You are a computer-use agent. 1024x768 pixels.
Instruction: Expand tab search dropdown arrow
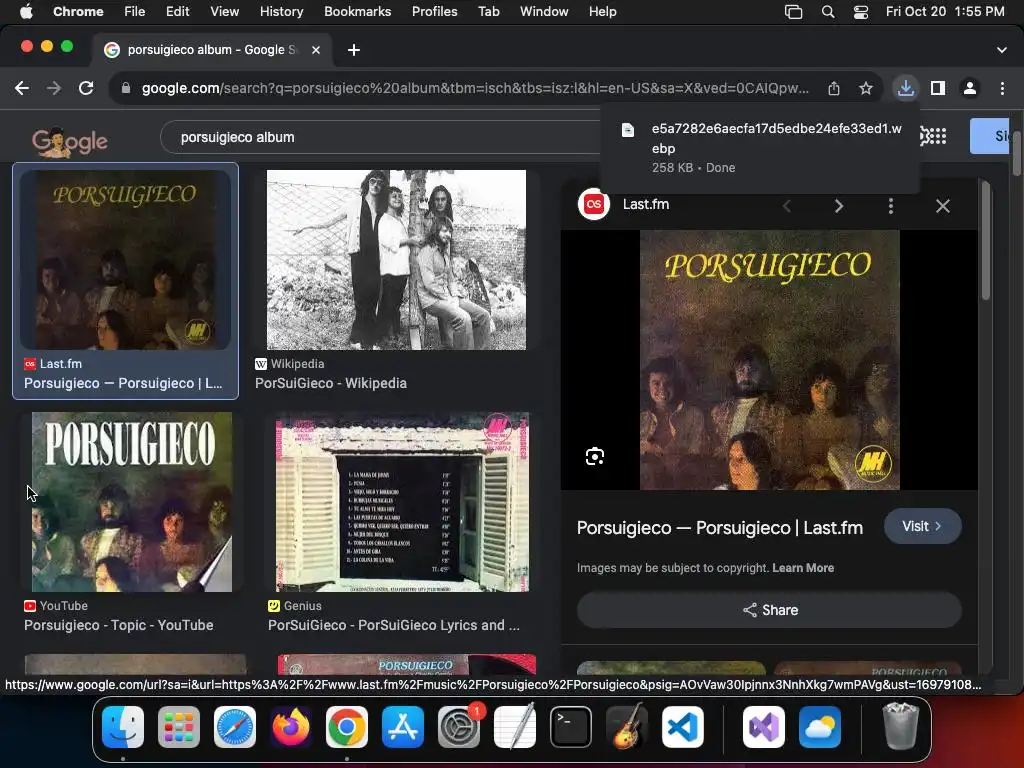[1002, 50]
